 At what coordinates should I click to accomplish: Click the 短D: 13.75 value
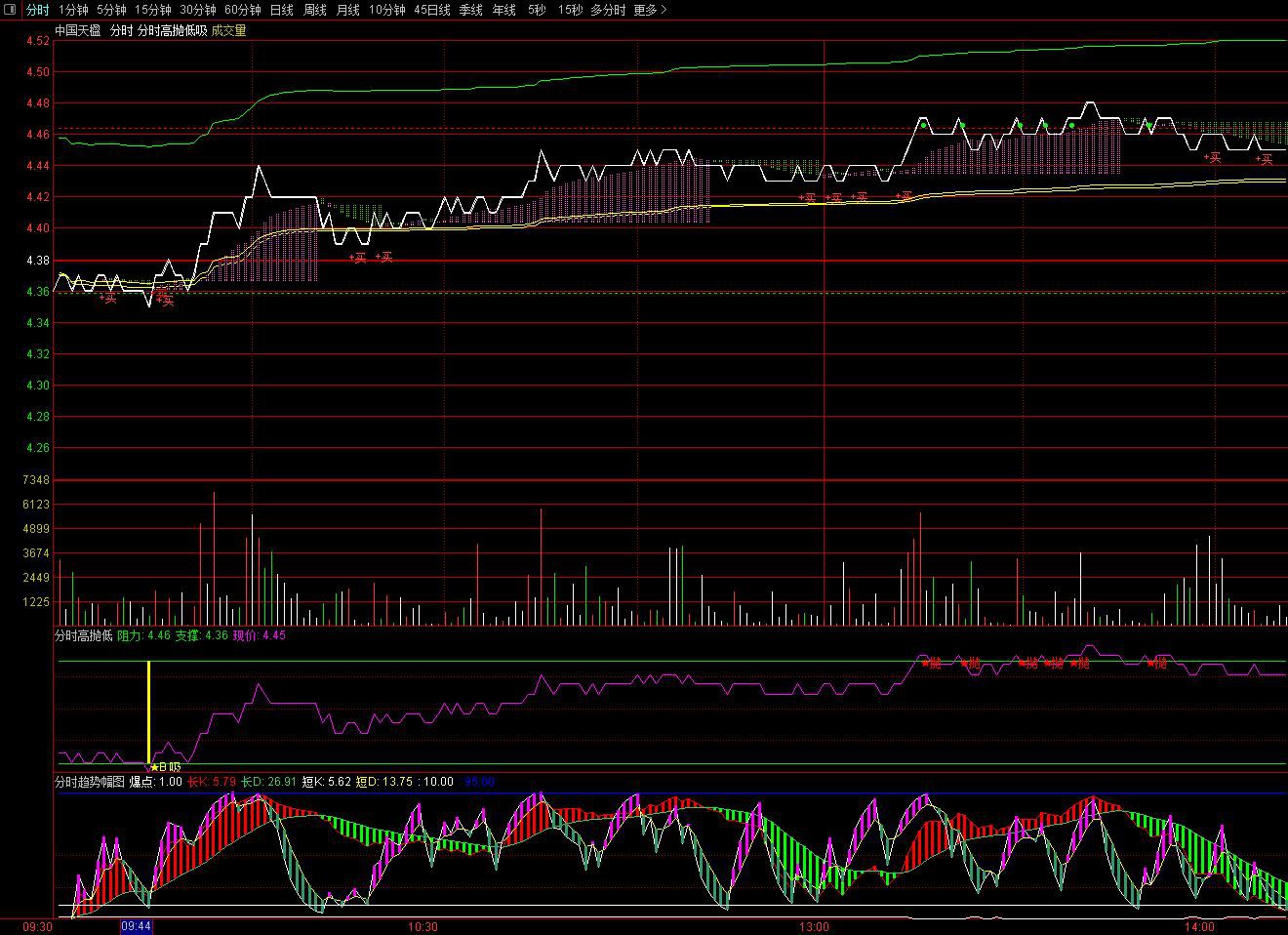tap(383, 782)
